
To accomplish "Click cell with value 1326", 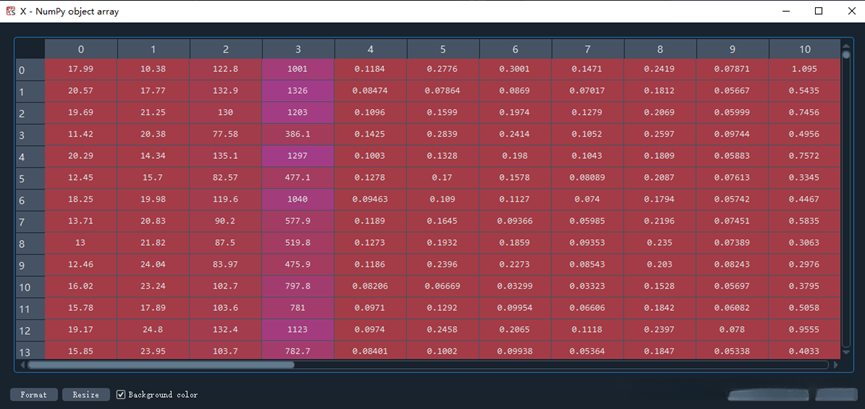I will pos(298,91).
